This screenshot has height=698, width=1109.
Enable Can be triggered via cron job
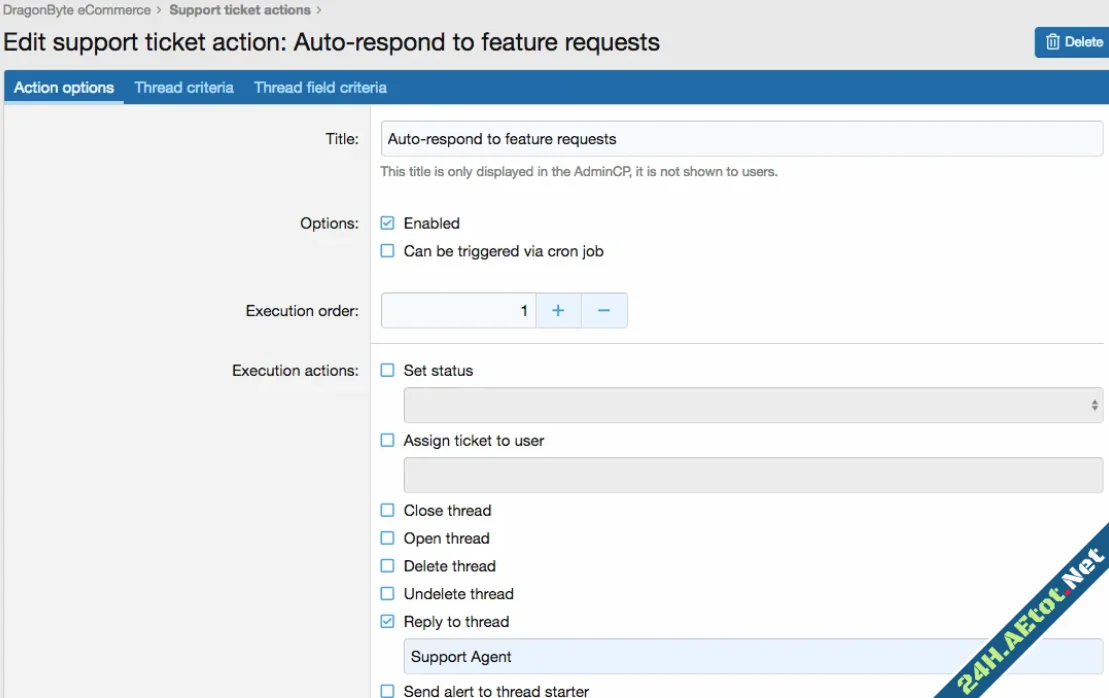coord(388,251)
